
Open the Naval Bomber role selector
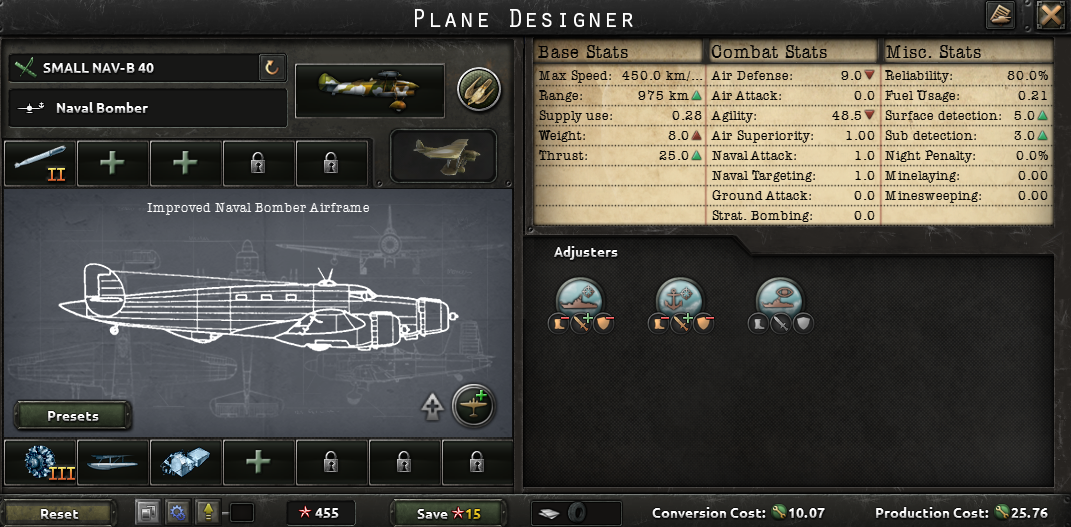148,108
